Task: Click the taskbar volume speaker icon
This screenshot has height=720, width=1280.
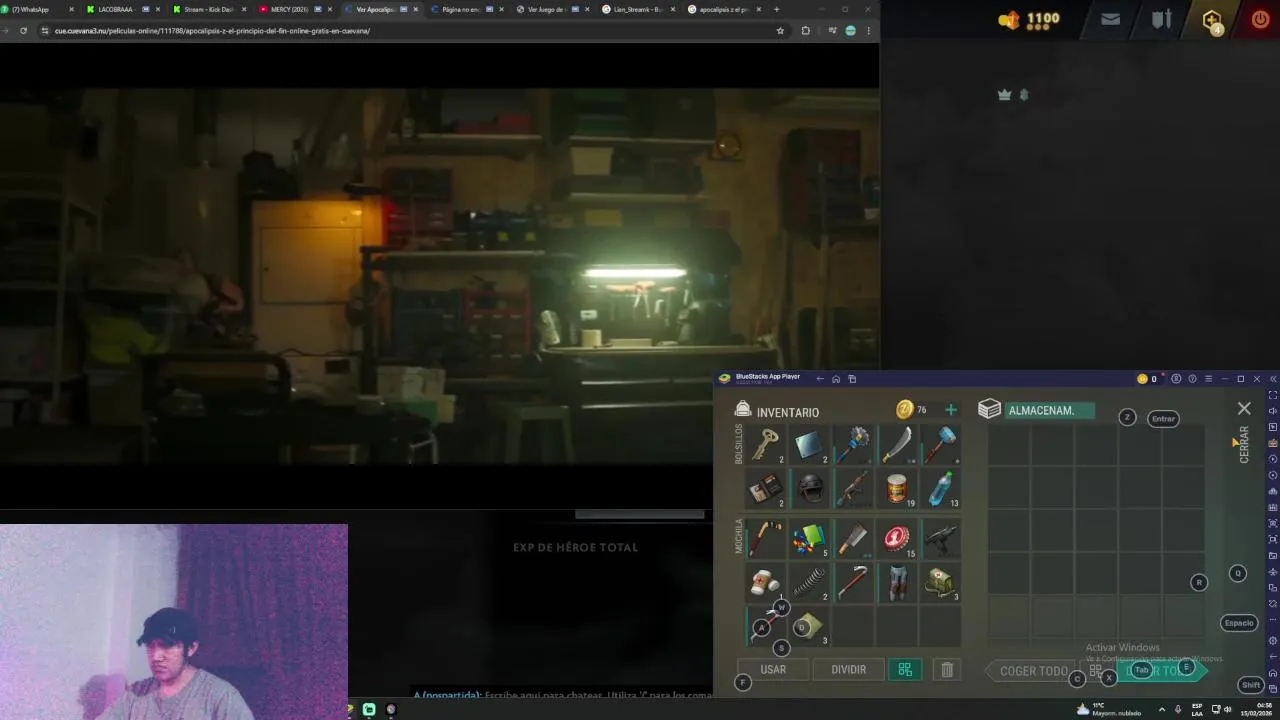Action: (x=1227, y=709)
